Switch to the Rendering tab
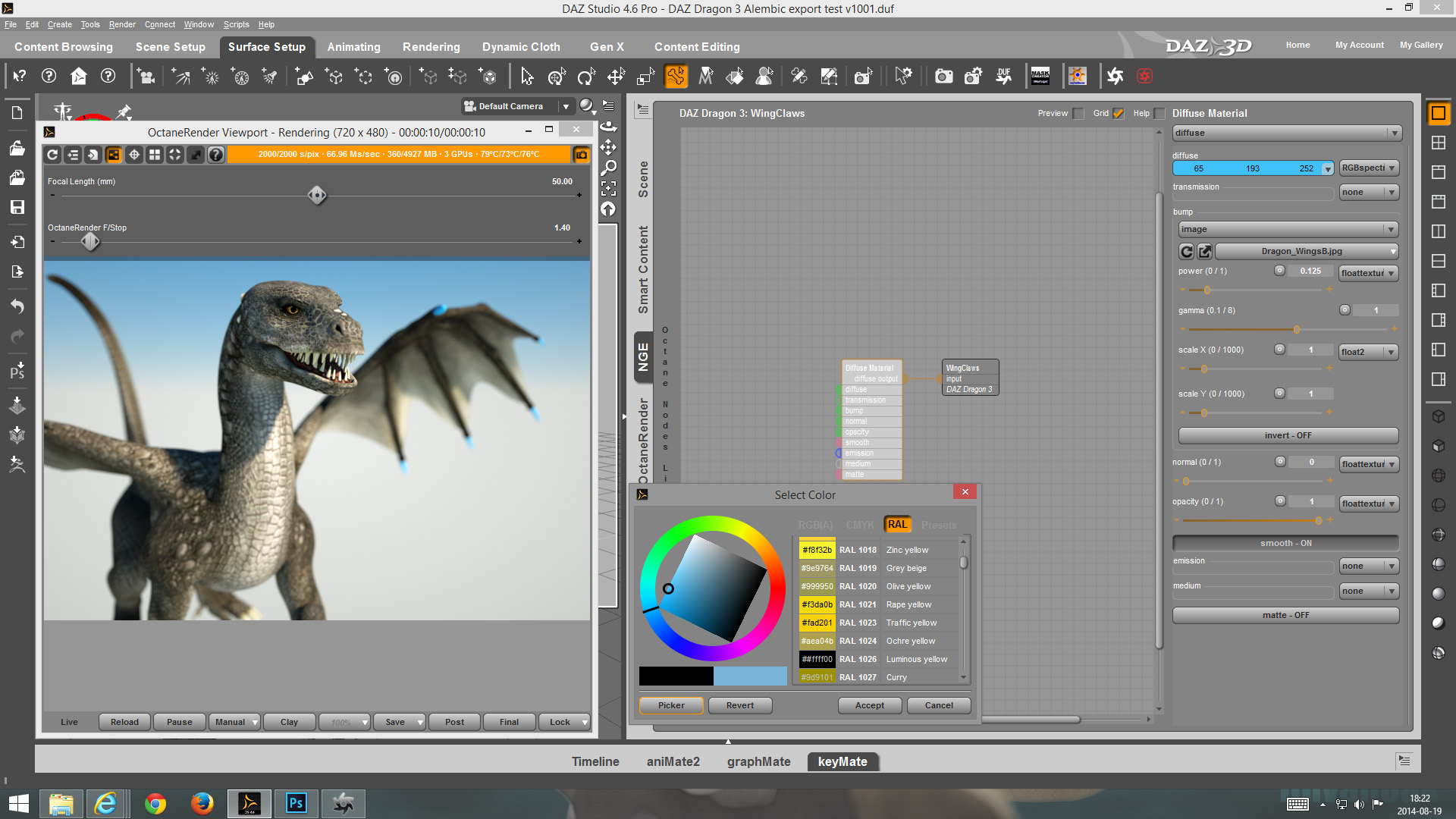This screenshot has width=1456, height=819. point(431,46)
